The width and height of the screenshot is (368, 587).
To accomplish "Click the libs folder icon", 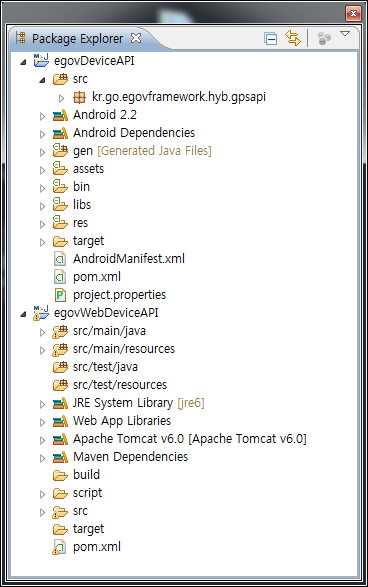I will click(x=60, y=204).
